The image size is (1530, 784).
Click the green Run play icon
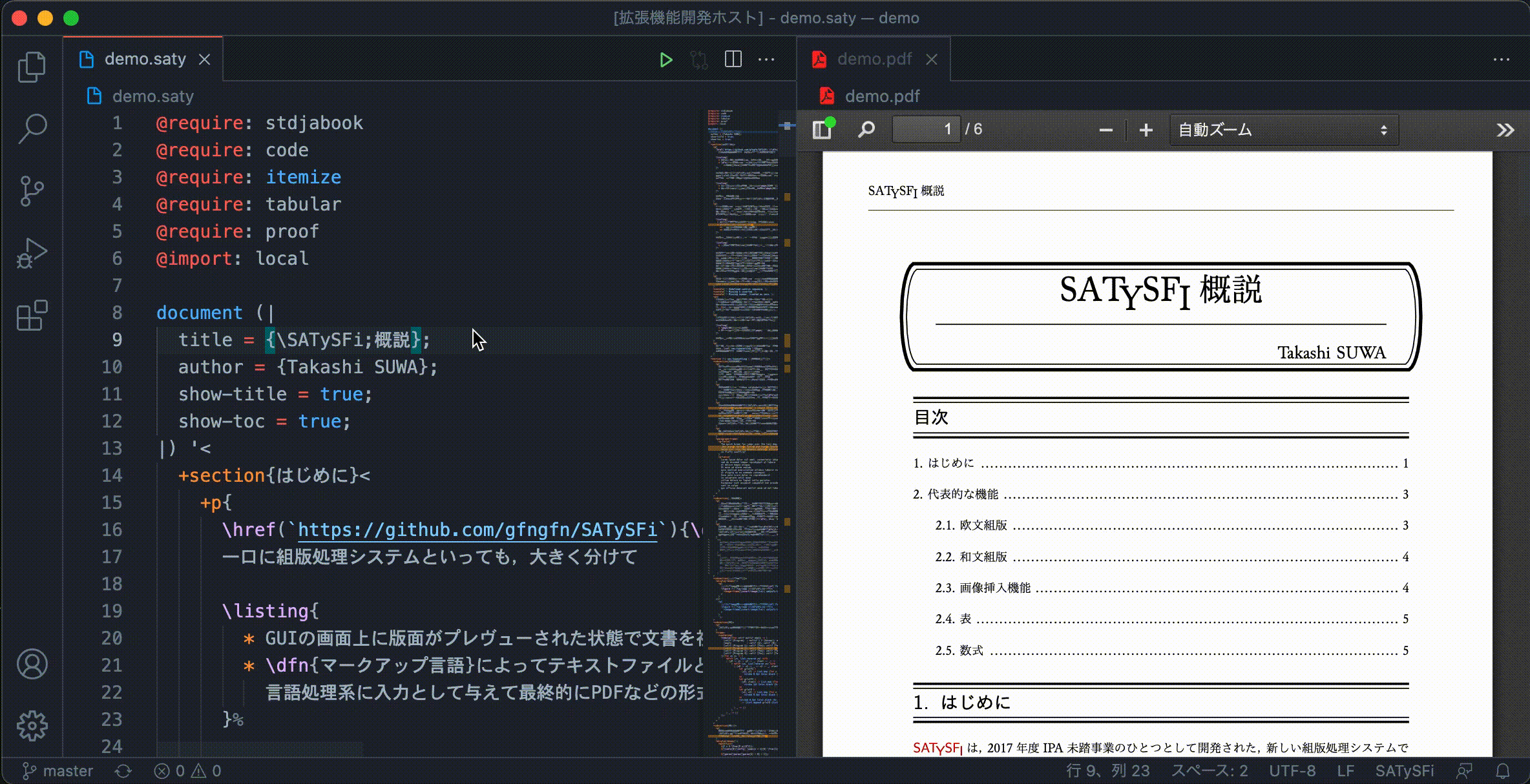coord(665,60)
